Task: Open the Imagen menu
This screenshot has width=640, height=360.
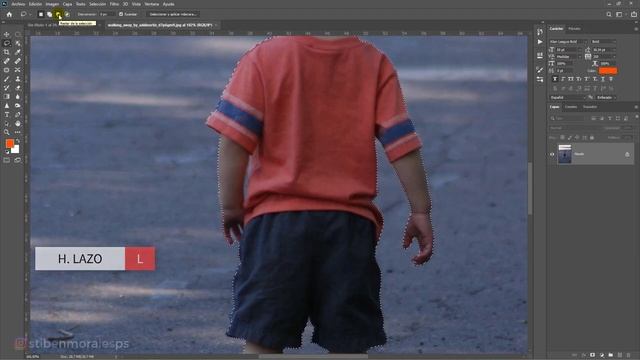Action: (52, 4)
